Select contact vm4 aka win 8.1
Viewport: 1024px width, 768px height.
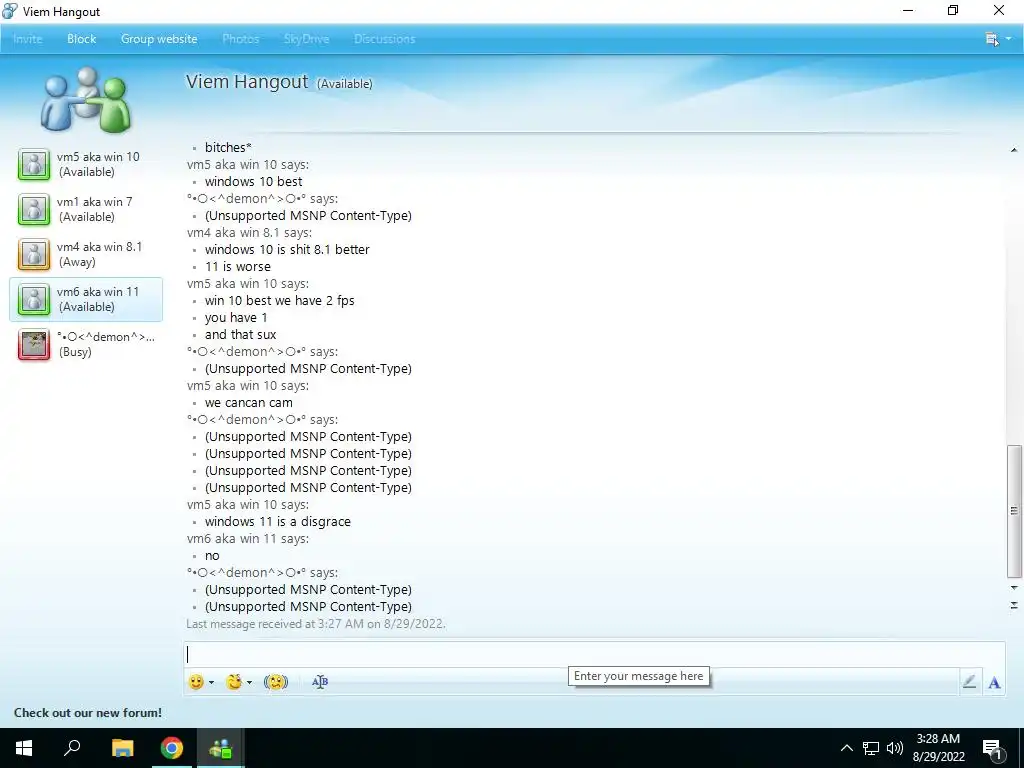click(x=86, y=254)
